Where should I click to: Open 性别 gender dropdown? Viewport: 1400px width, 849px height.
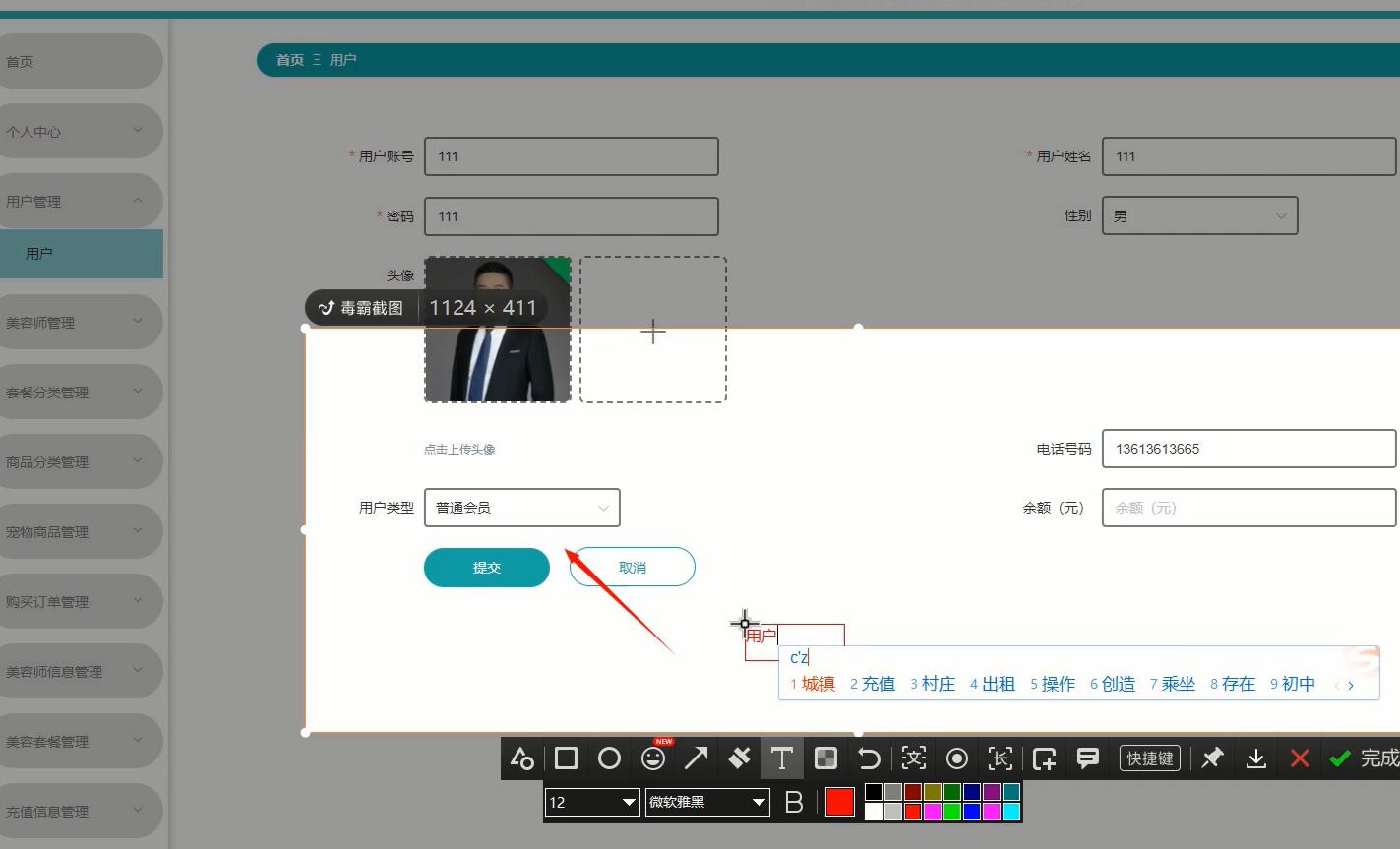point(1199,215)
